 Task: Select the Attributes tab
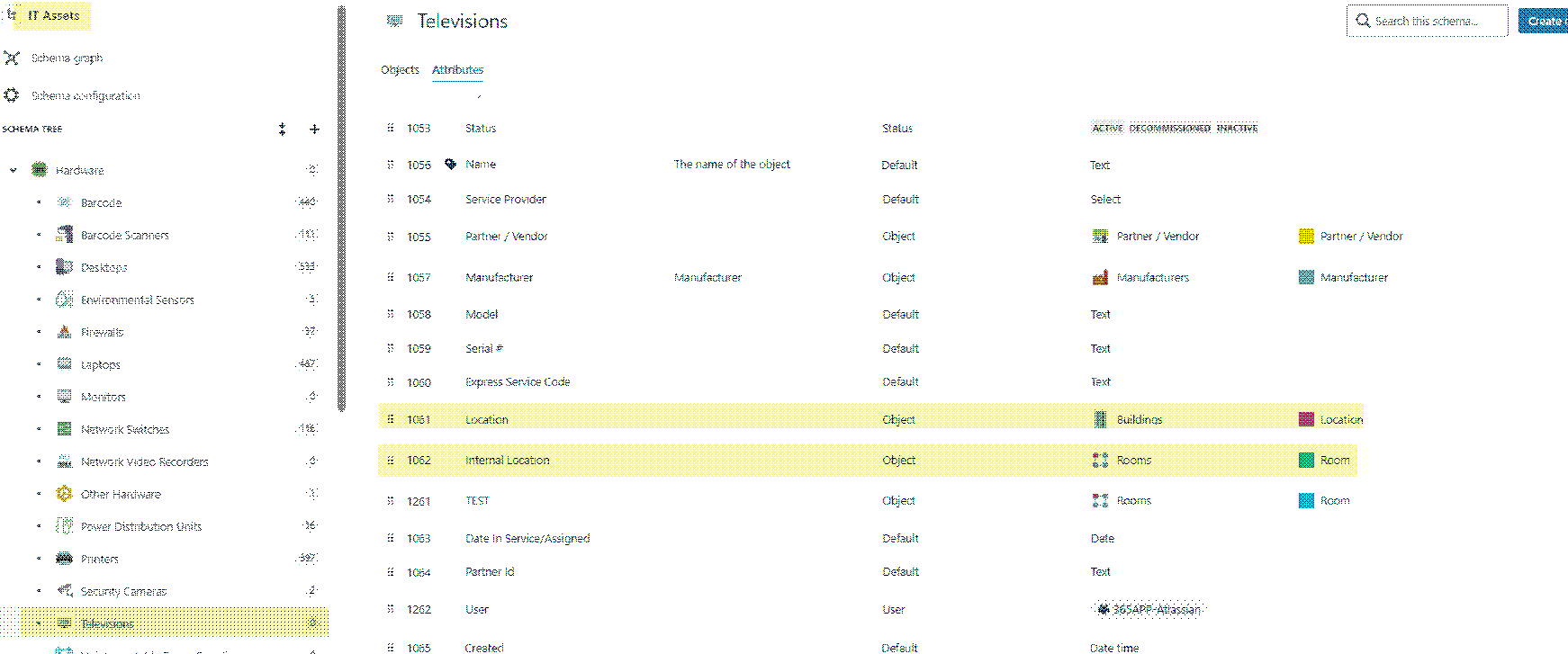pyautogui.click(x=457, y=69)
